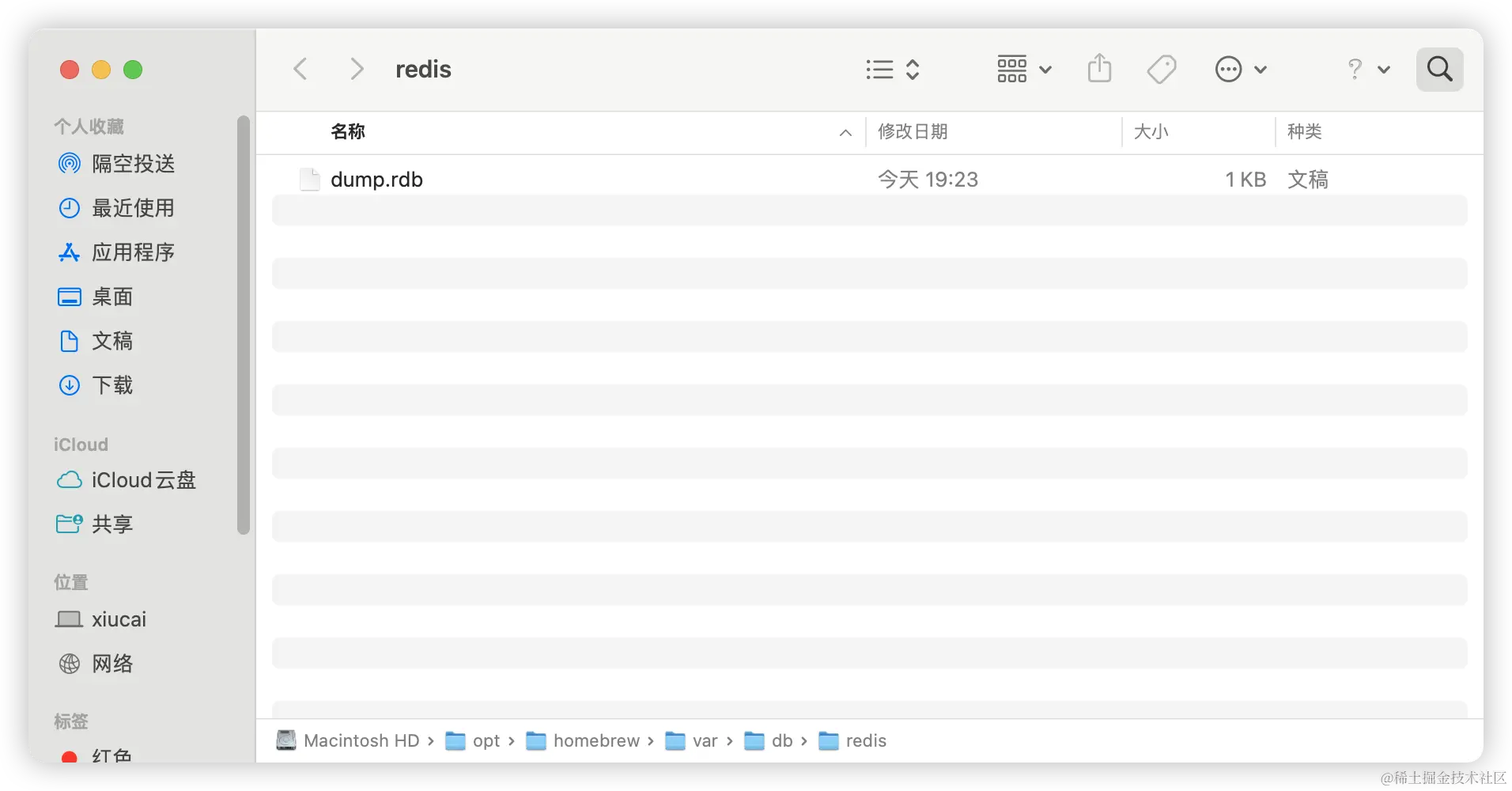This screenshot has height=791, width=1512.
Task: Sort by 修改日期 column header
Action: coord(913,131)
